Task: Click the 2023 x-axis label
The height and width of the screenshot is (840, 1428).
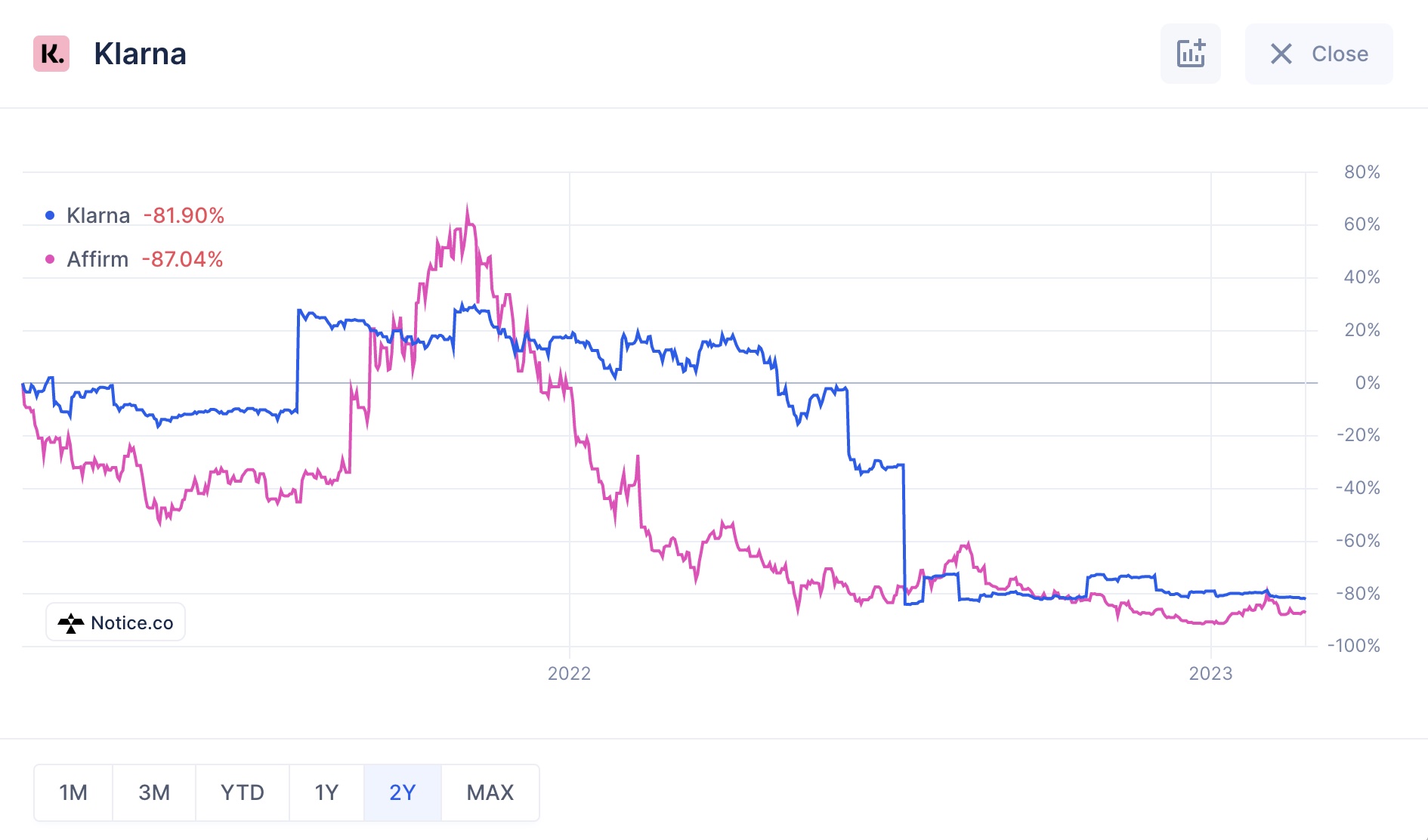Action: coord(1210,673)
